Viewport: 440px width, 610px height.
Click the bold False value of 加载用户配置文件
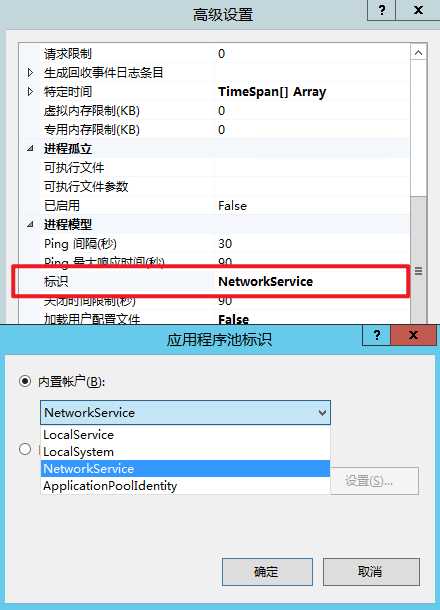[x=233, y=319]
